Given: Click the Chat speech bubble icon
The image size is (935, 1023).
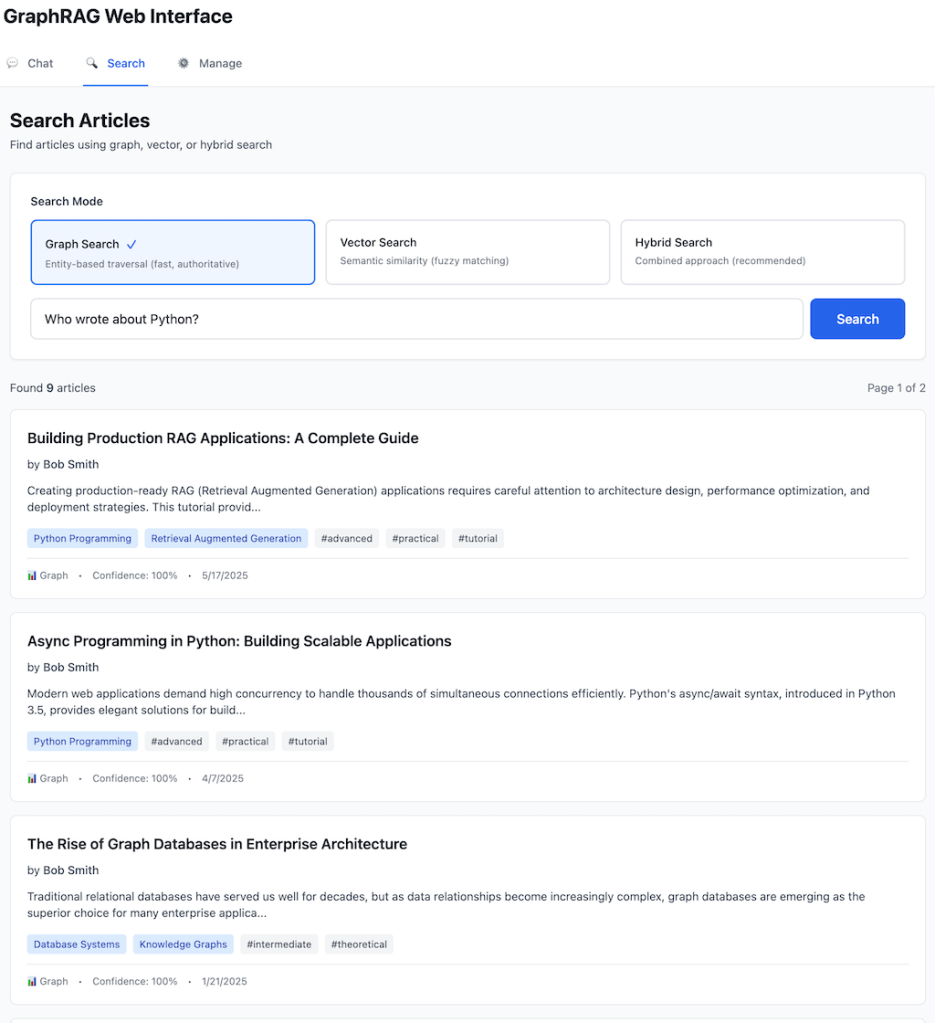Looking at the screenshot, I should pyautogui.click(x=12, y=63).
